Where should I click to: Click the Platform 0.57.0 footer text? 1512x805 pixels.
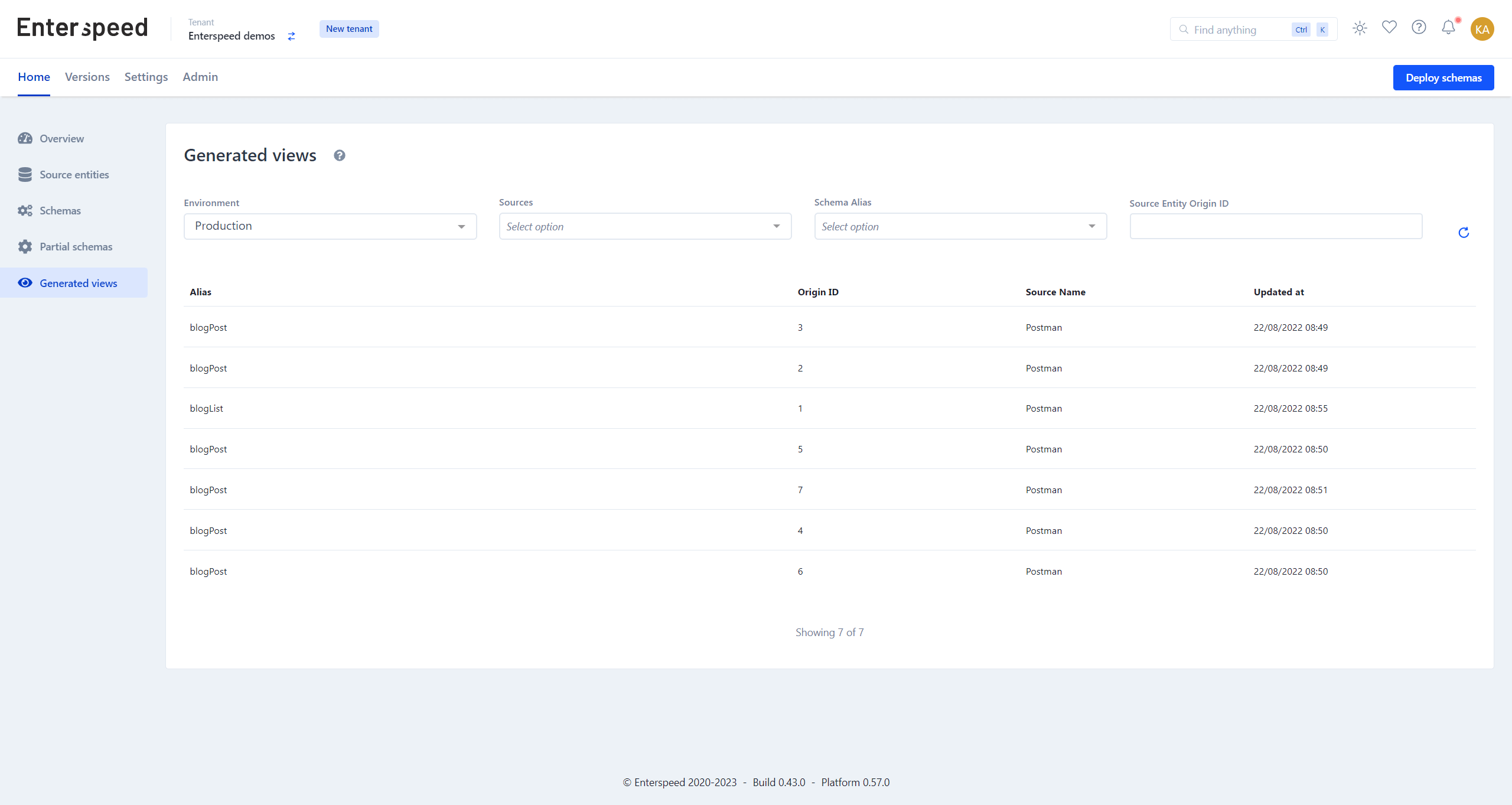point(855,782)
